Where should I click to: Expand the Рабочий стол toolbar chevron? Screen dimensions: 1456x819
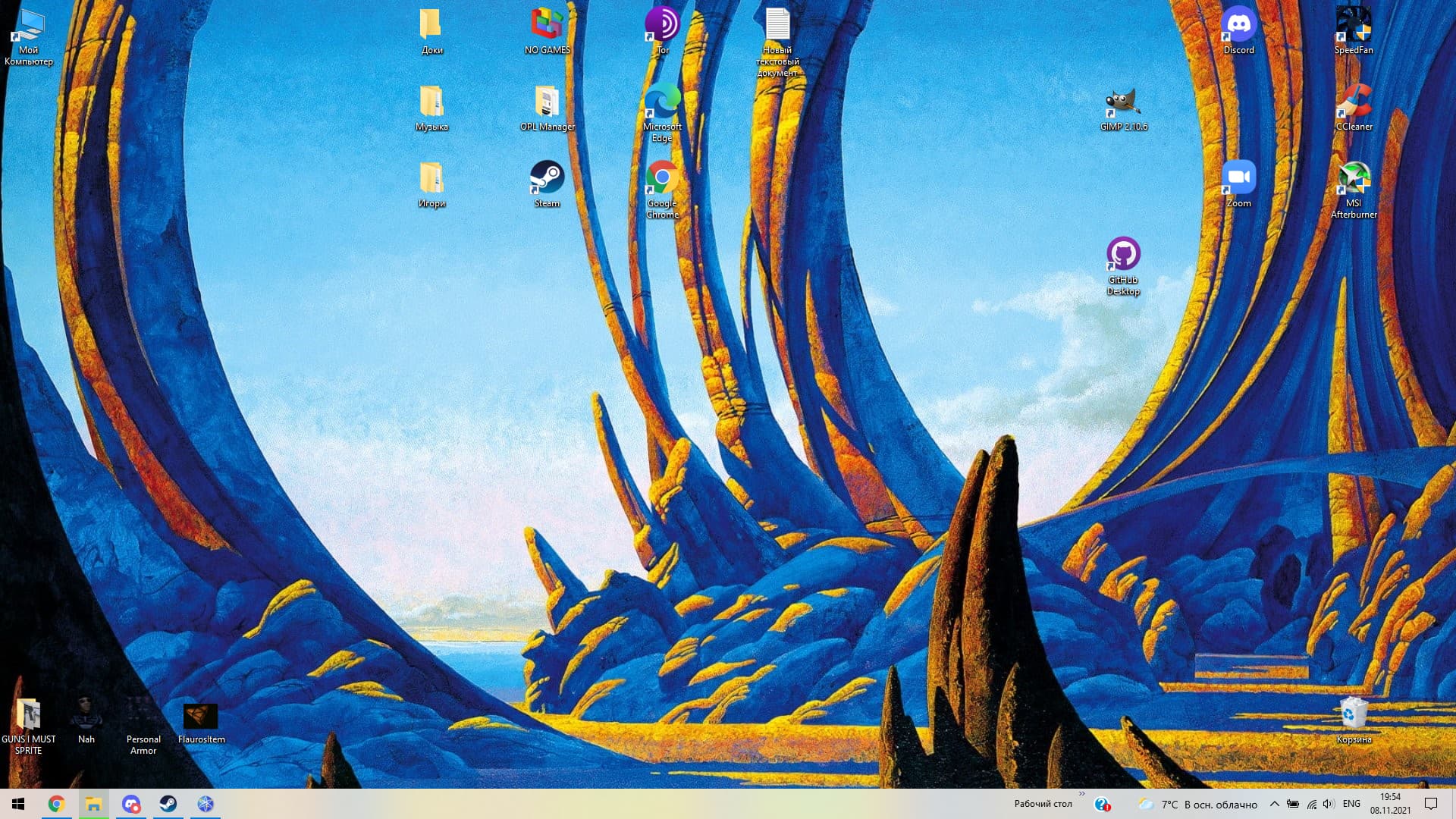coord(1082,795)
